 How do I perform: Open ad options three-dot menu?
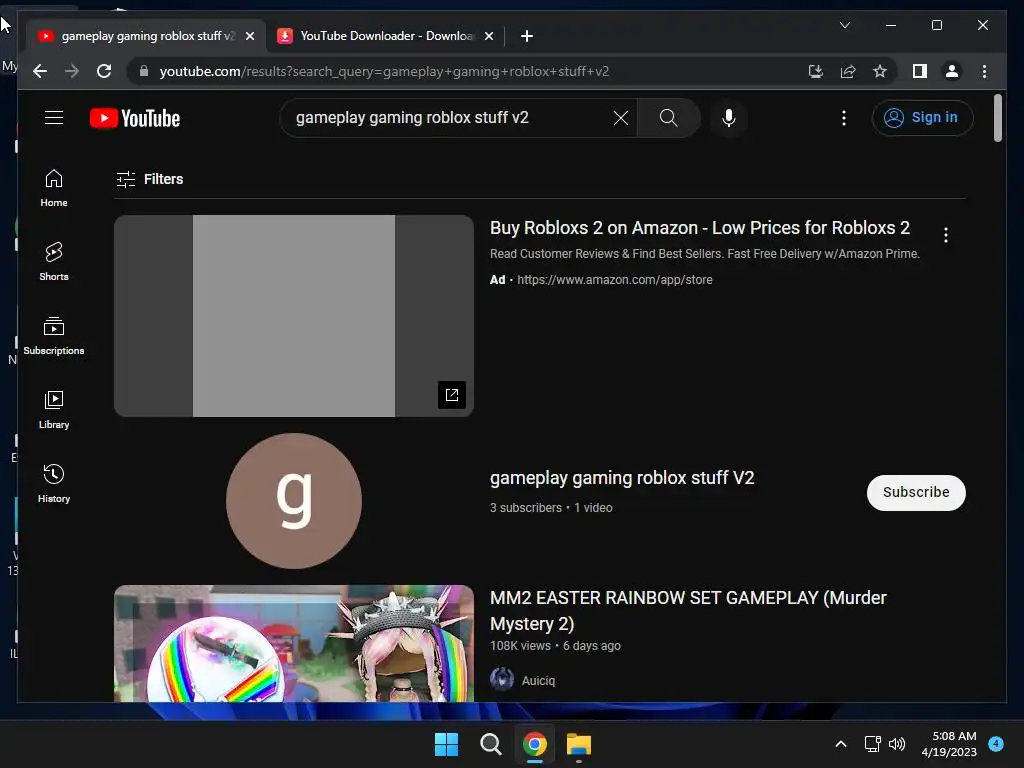(946, 235)
